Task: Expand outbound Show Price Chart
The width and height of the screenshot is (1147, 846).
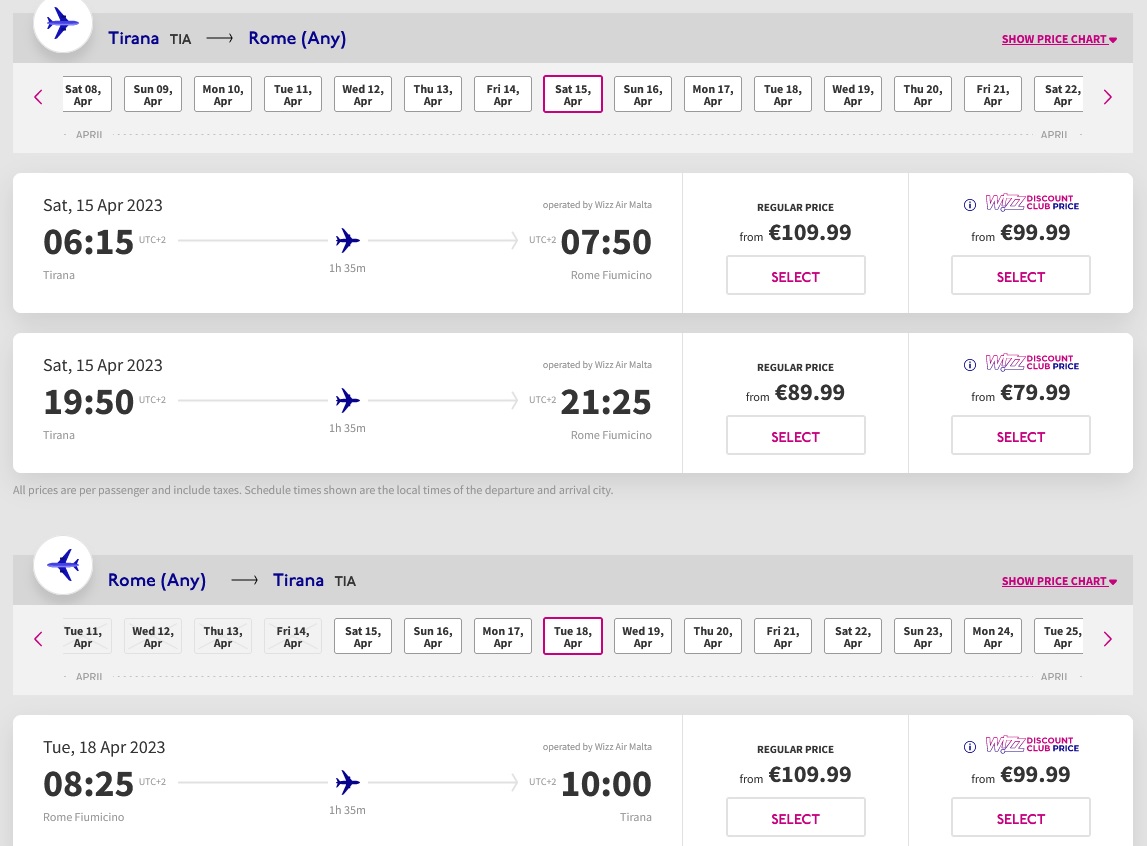Action: pyautogui.click(x=1059, y=40)
